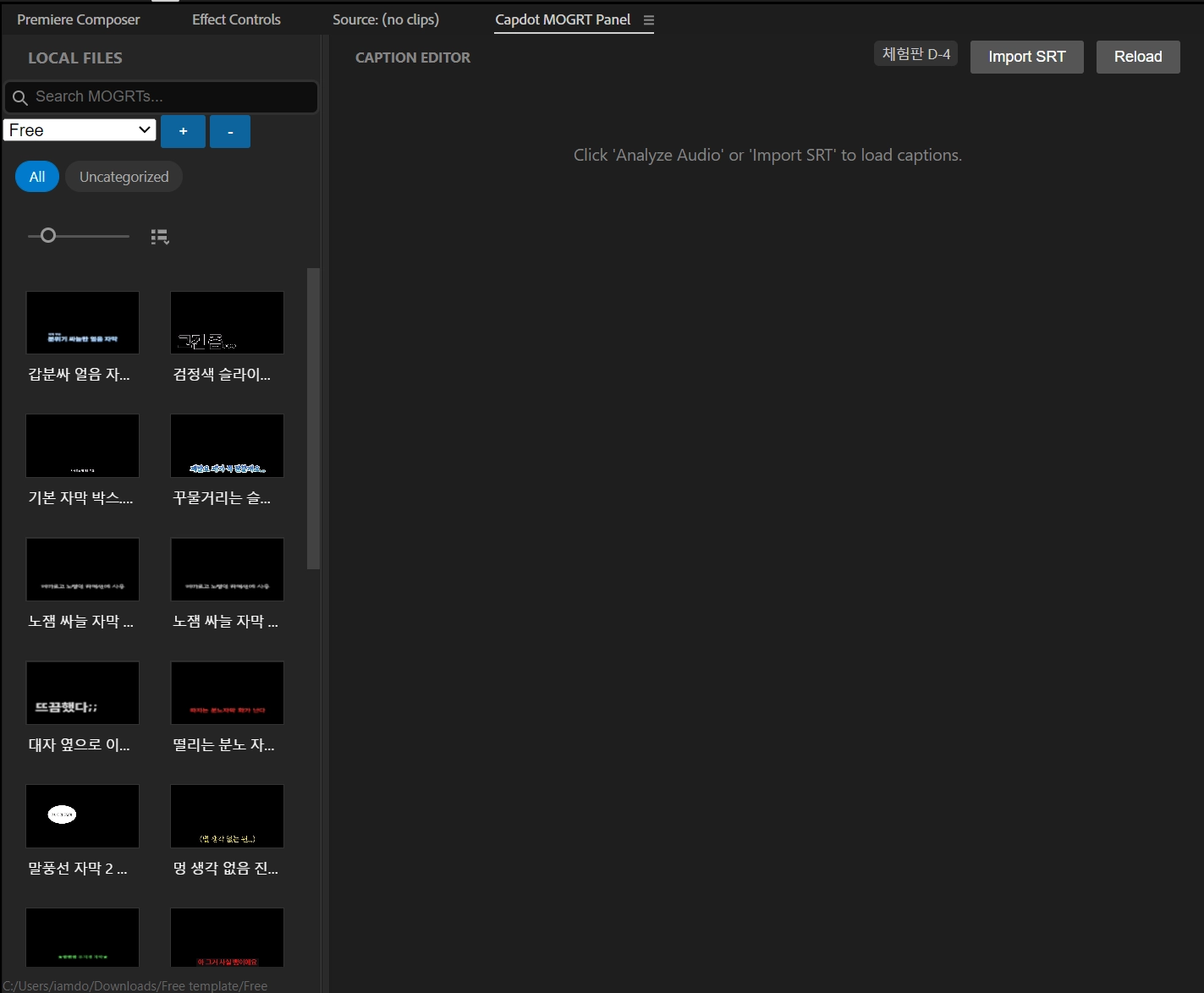Click the template list vertical scrollbar
Image resolution: width=1204 pixels, height=993 pixels.
point(313,419)
